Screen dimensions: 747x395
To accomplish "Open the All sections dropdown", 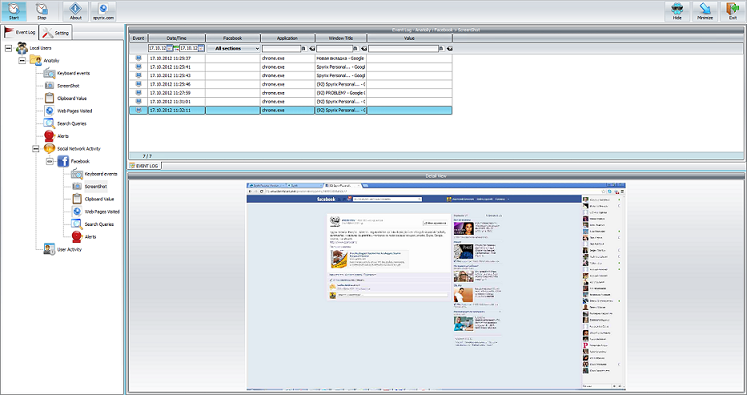I will click(x=234, y=49).
